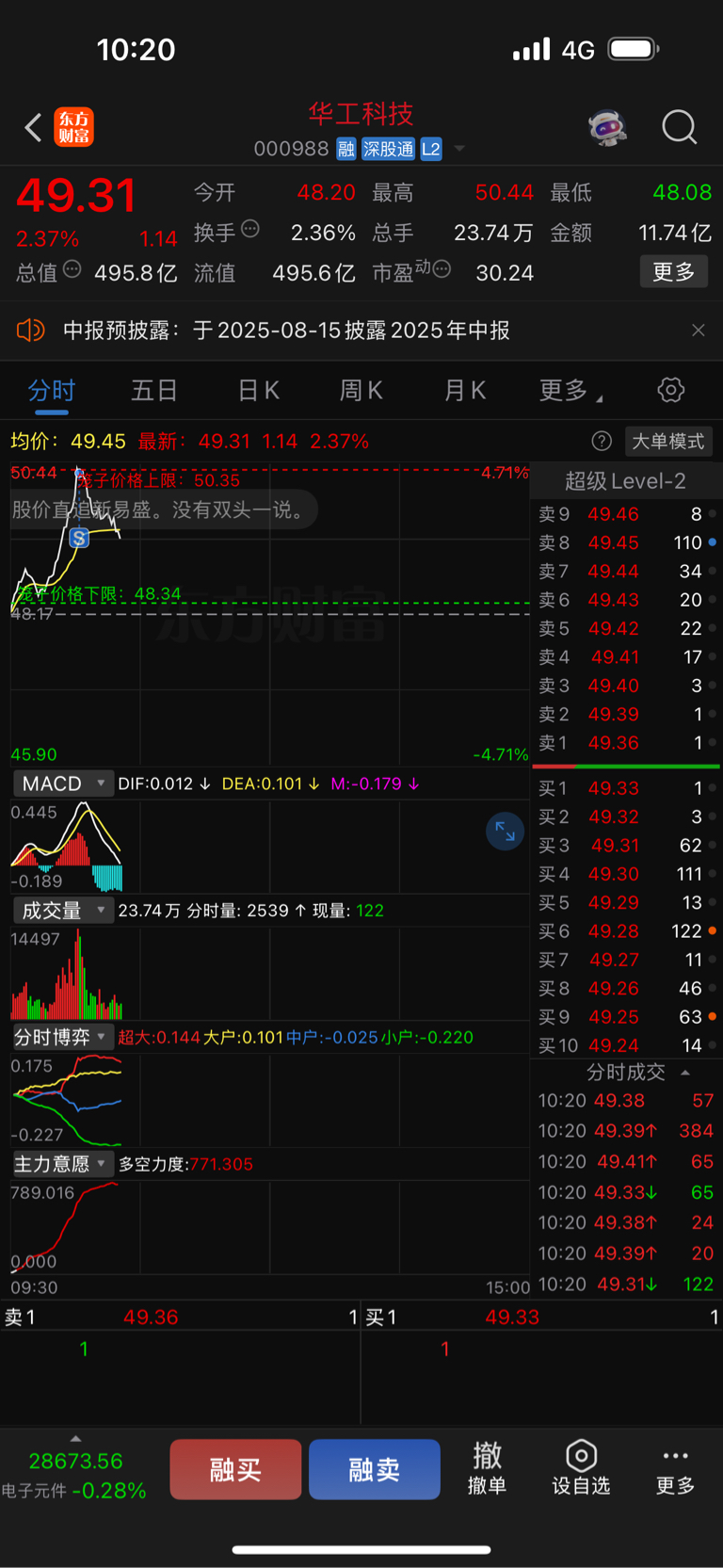Tap the 融 margin badge
The image size is (723, 1568).
click(346, 149)
